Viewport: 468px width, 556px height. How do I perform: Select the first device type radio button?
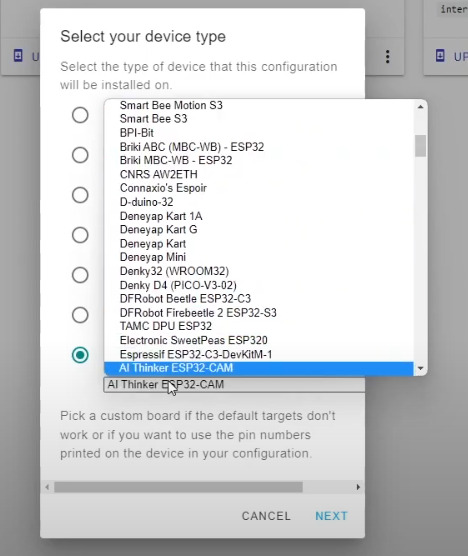click(80, 115)
